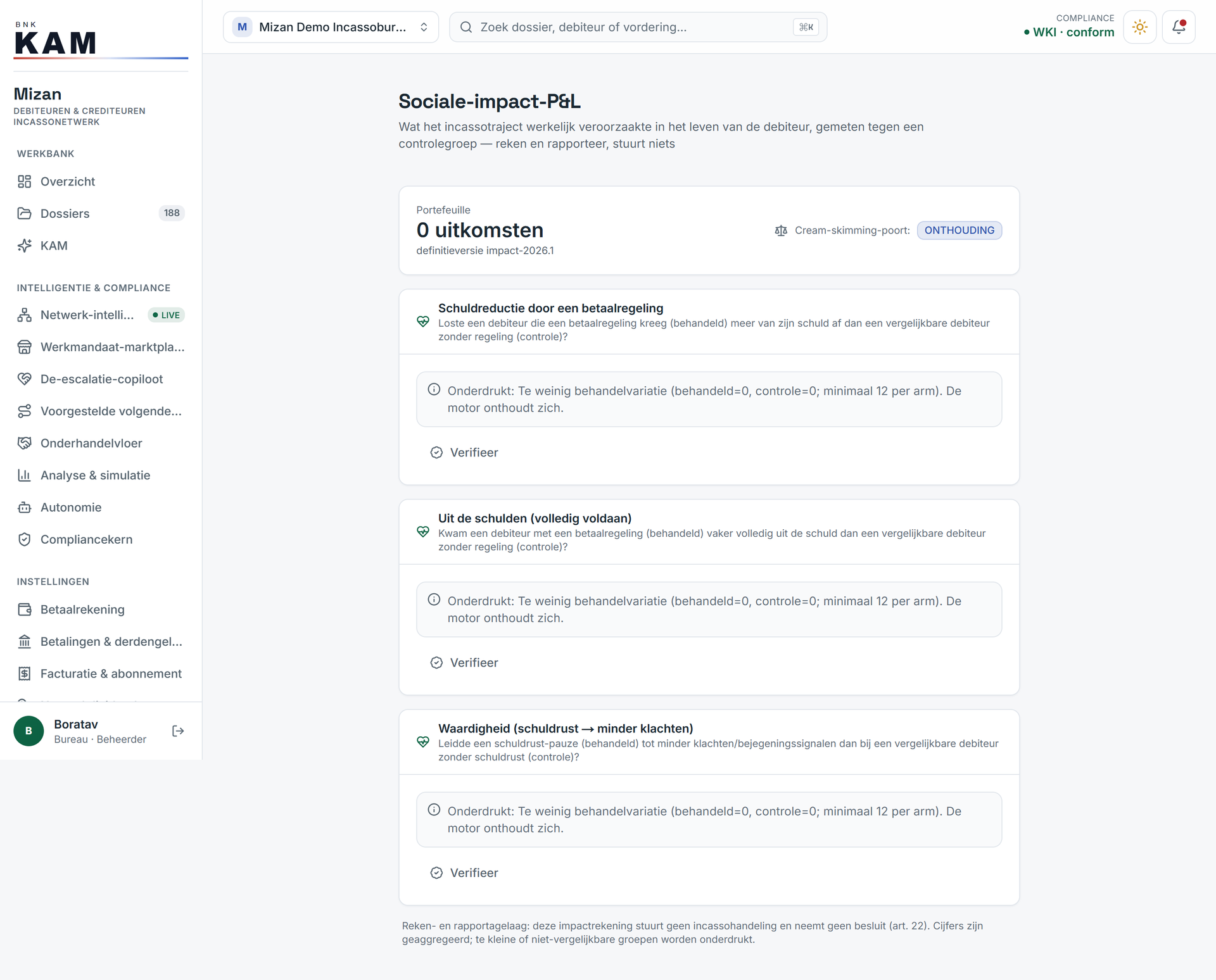Image resolution: width=1216 pixels, height=980 pixels.
Task: Open Netwerk-intelligentie network icon
Action: point(24,315)
